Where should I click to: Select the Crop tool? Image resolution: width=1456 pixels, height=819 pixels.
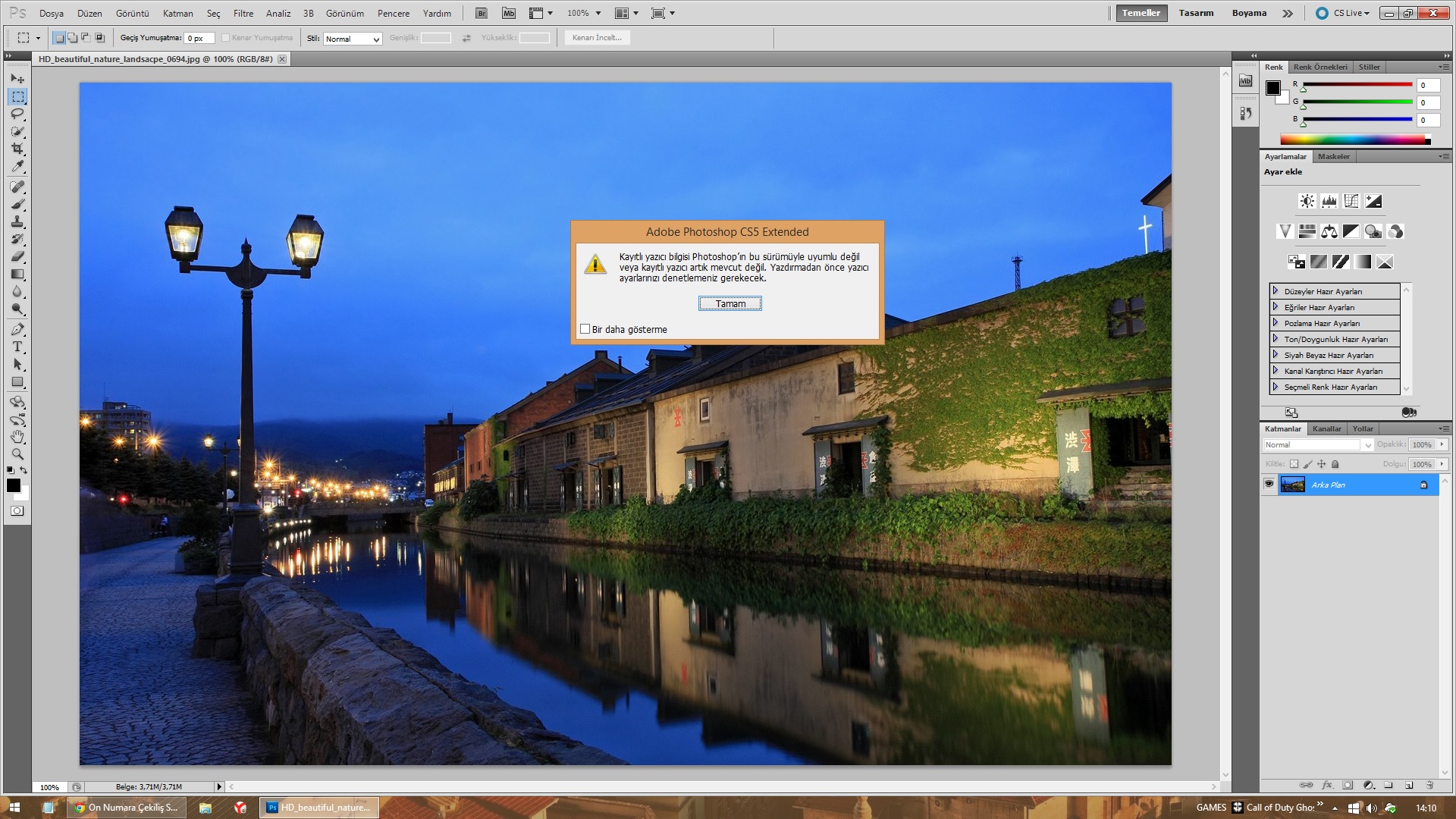[17, 149]
